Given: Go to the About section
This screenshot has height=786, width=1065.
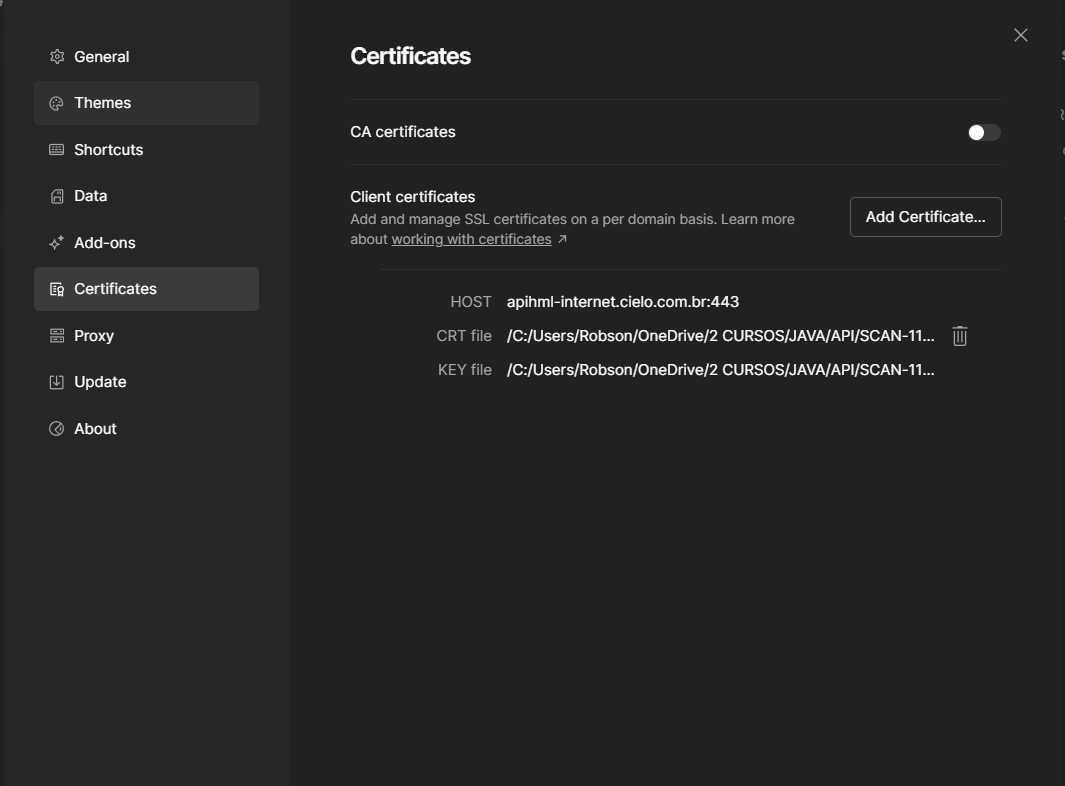Looking at the screenshot, I should click(x=95, y=429).
